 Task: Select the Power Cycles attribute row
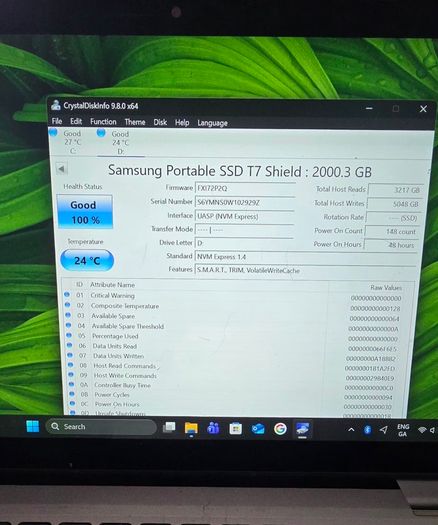233,395
